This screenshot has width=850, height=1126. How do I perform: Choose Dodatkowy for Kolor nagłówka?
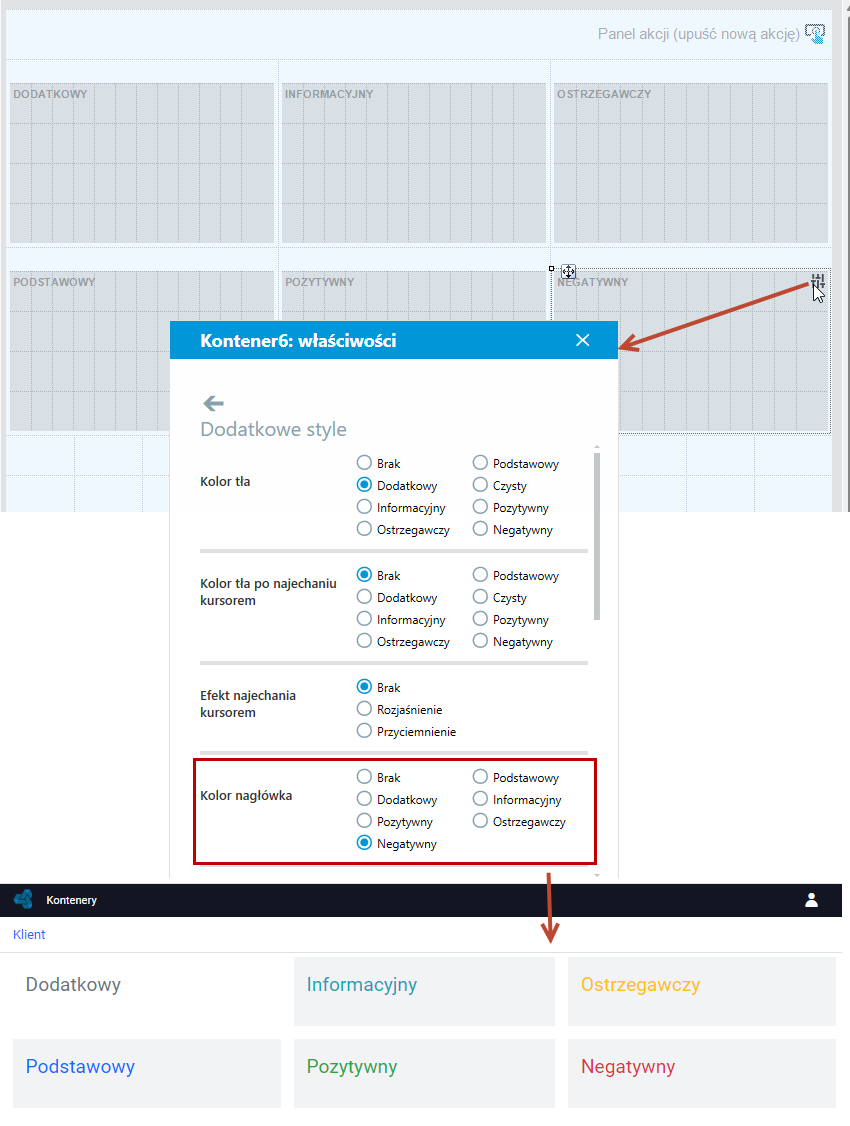point(365,799)
